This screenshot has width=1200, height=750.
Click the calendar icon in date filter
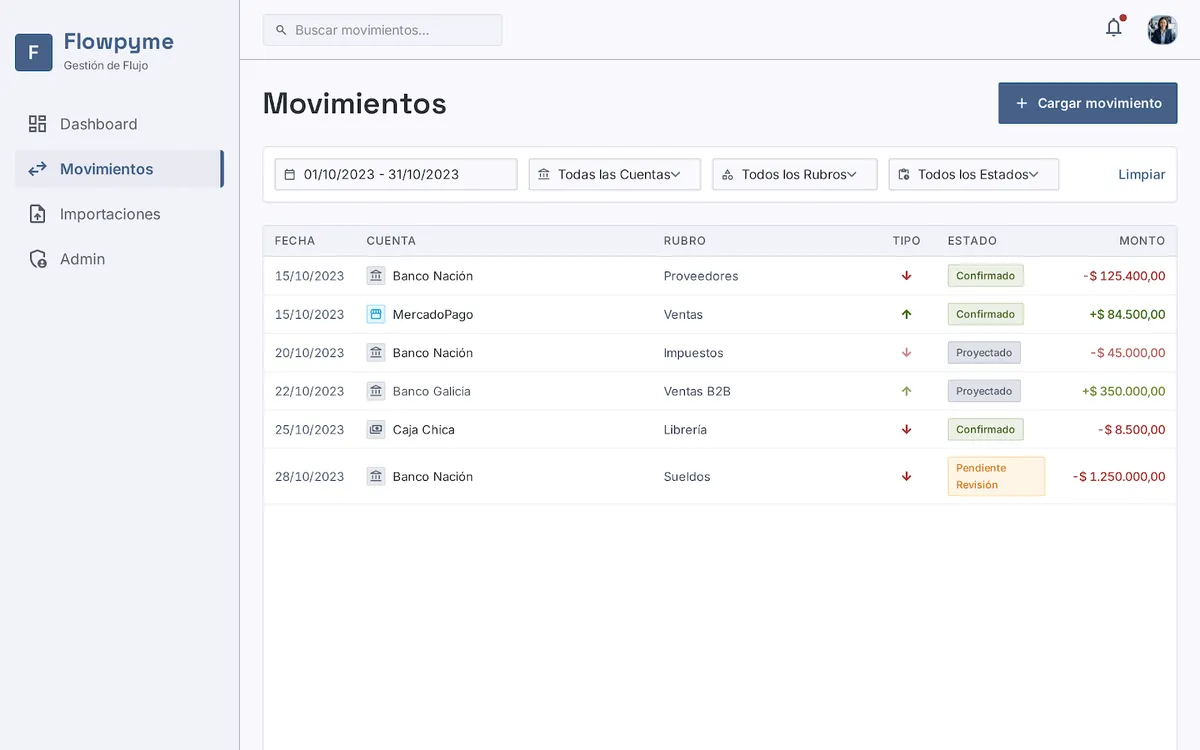click(x=290, y=174)
